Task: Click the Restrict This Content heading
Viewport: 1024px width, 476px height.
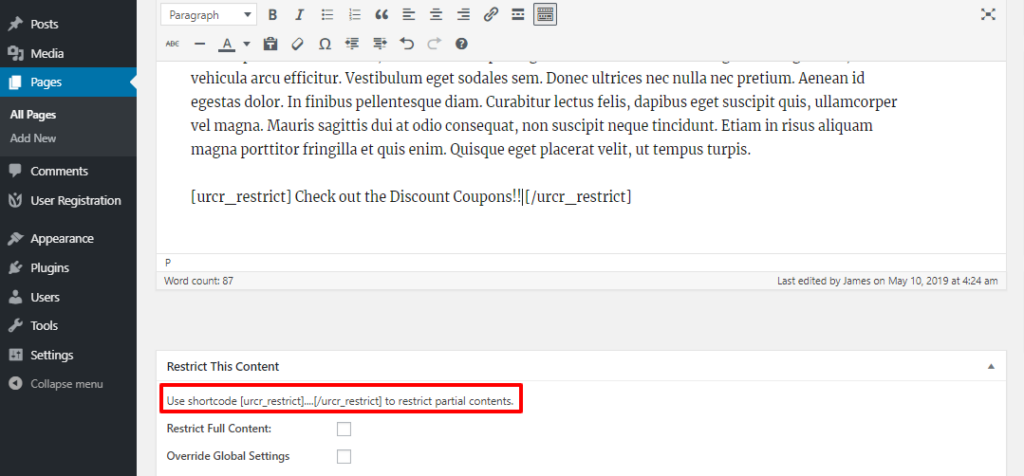Action: (x=223, y=367)
